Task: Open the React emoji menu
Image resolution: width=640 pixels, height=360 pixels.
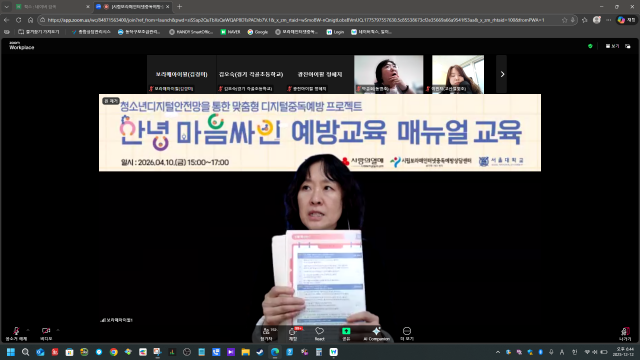Action: coord(319,334)
